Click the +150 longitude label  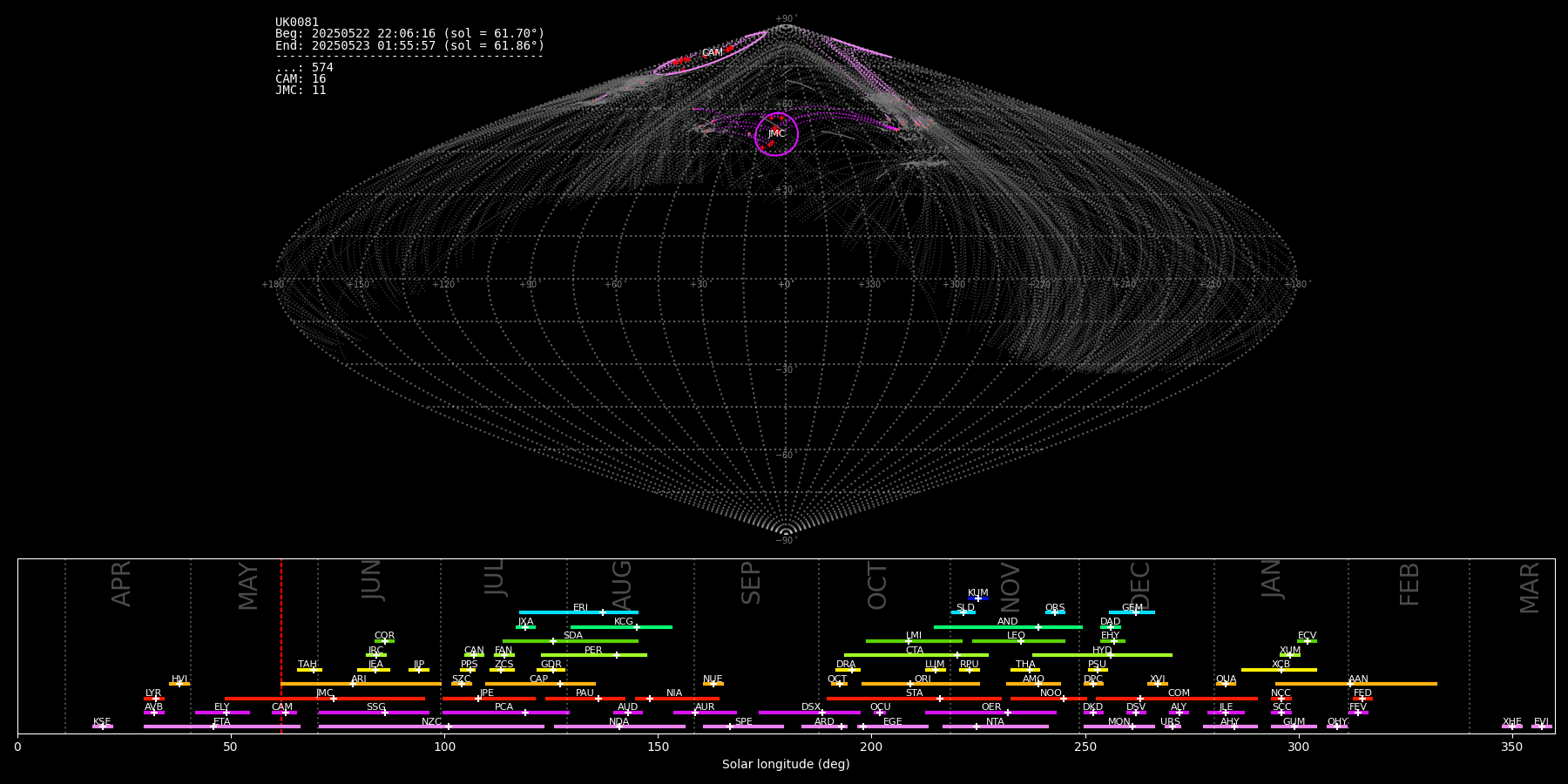pos(358,285)
